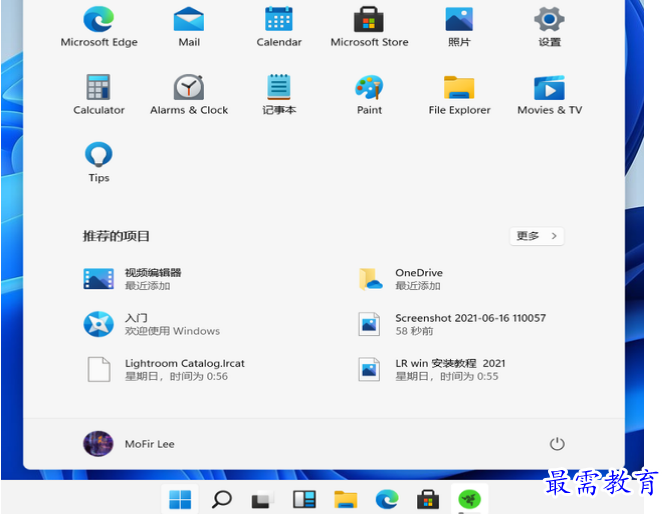
Task: Open Task View on taskbar
Action: pyautogui.click(x=262, y=499)
